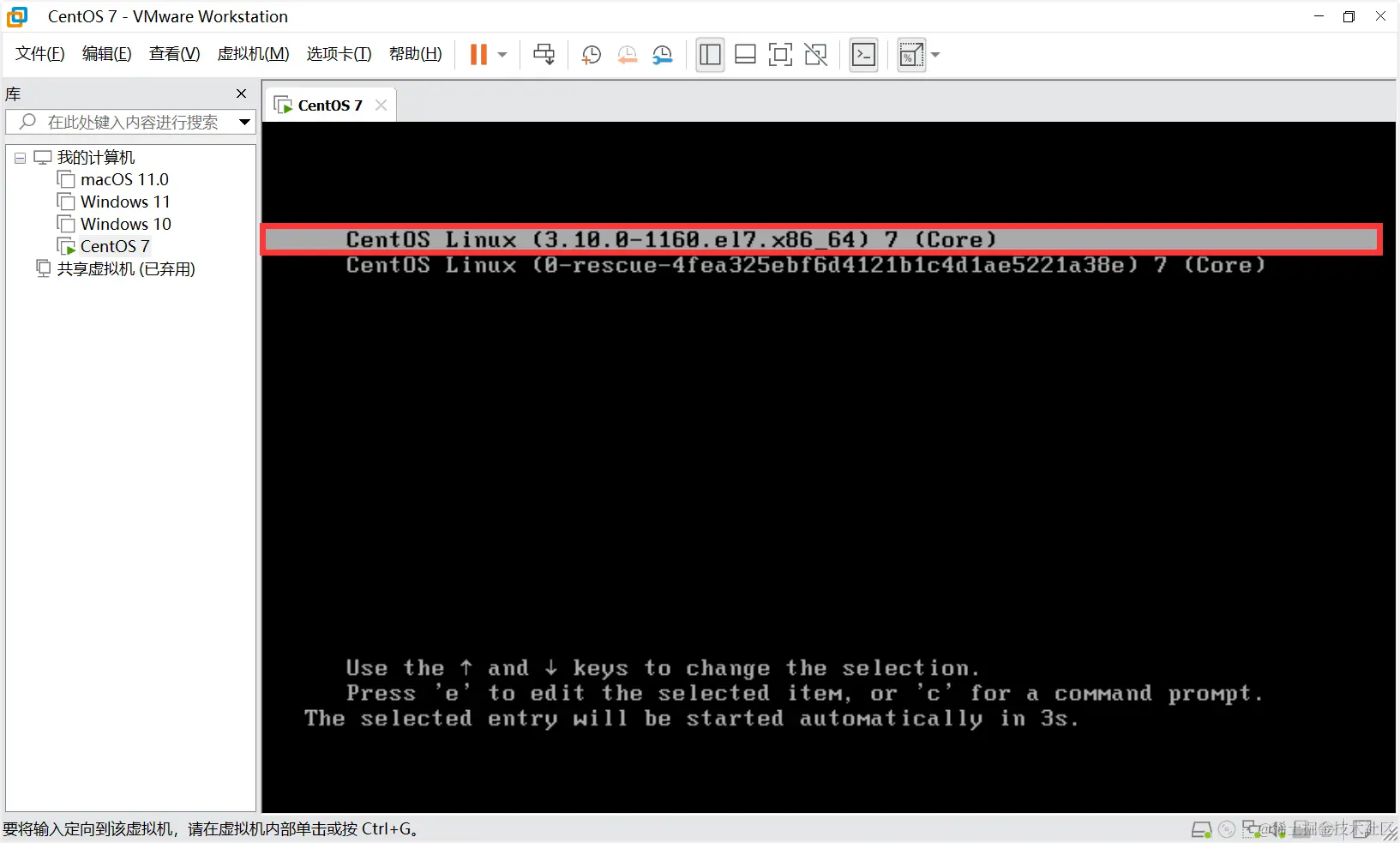The image size is (1400, 843).
Task: Click the CD/DVD drive status icon
Action: coord(1227,829)
